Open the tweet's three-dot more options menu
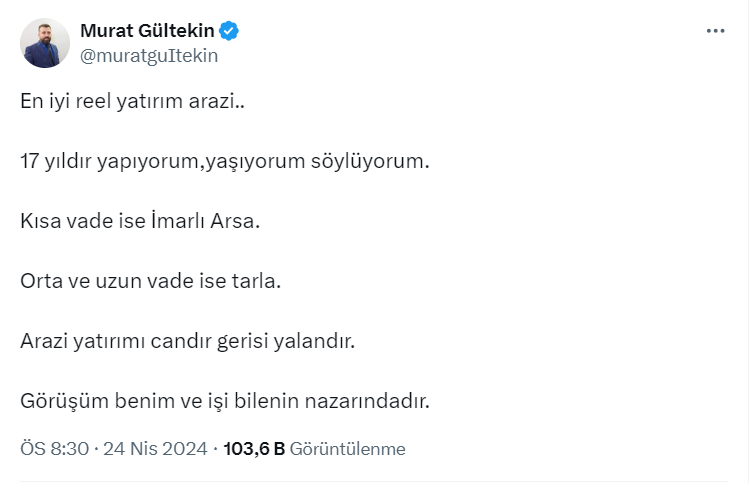The height and width of the screenshot is (483, 752). point(715,31)
